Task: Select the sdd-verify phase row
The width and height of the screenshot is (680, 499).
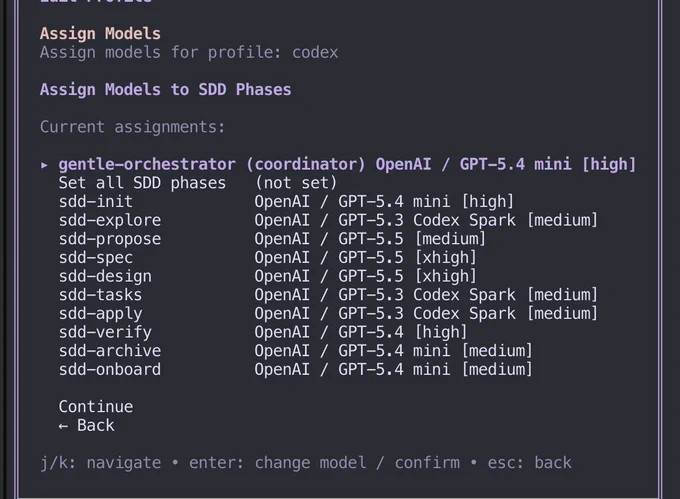Action: [263, 332]
